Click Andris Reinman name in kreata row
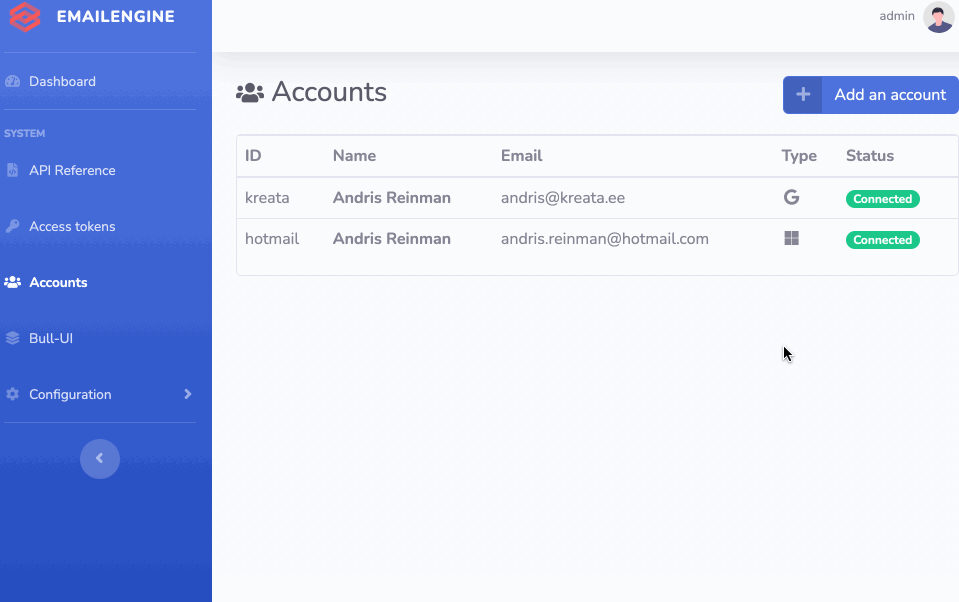Image resolution: width=959 pixels, height=602 pixels. click(391, 198)
